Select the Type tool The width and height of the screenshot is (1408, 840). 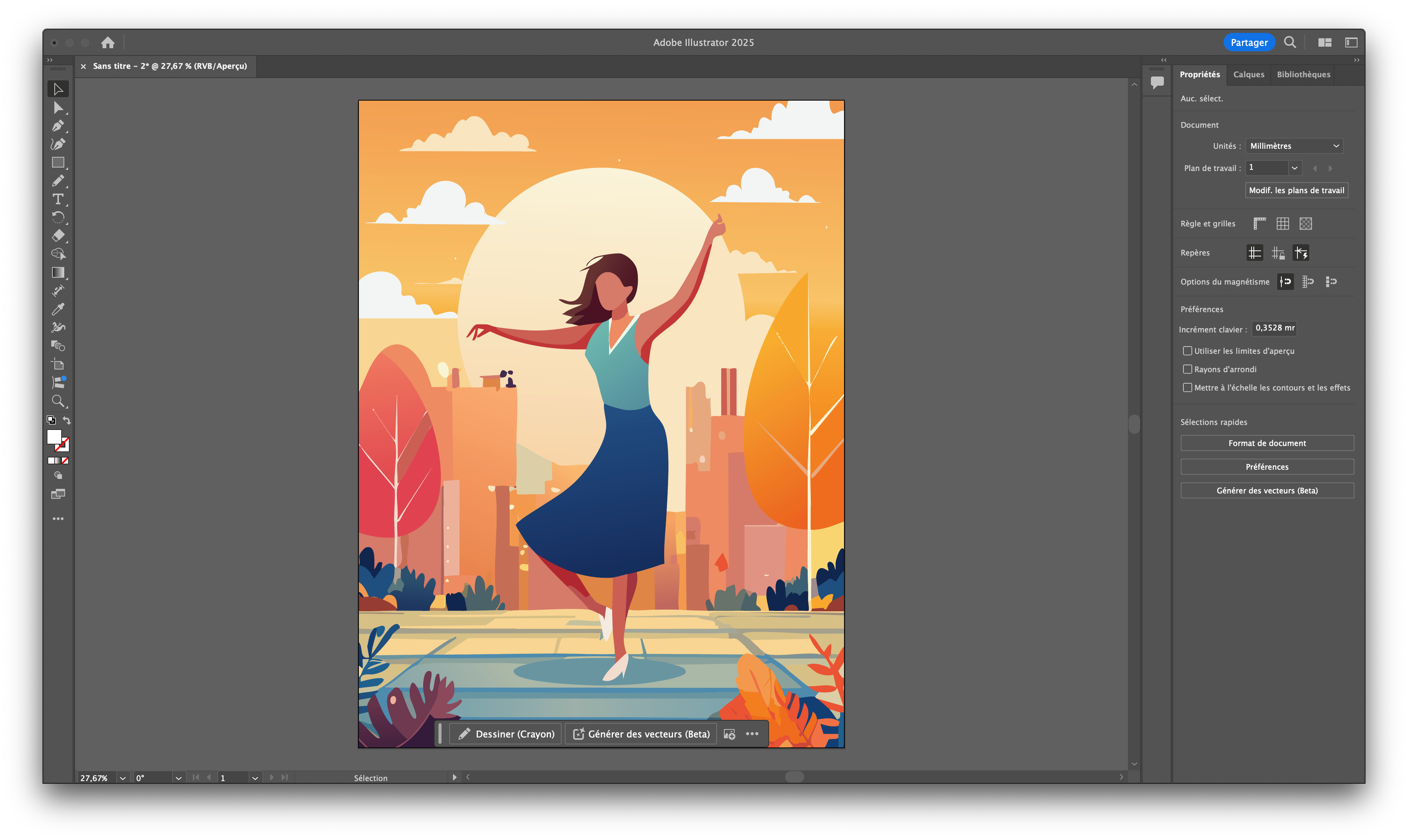click(x=58, y=199)
